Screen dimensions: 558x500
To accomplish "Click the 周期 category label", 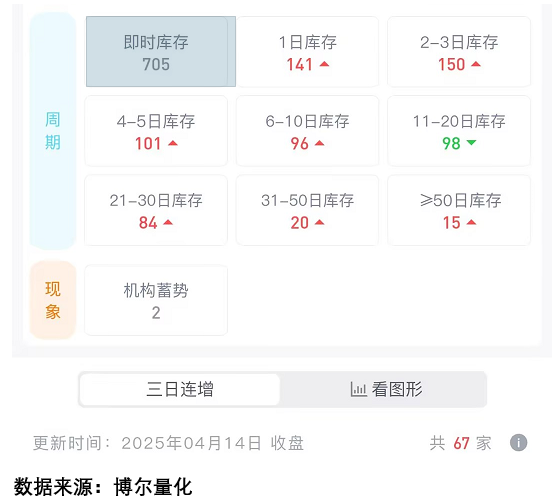I will [53, 131].
